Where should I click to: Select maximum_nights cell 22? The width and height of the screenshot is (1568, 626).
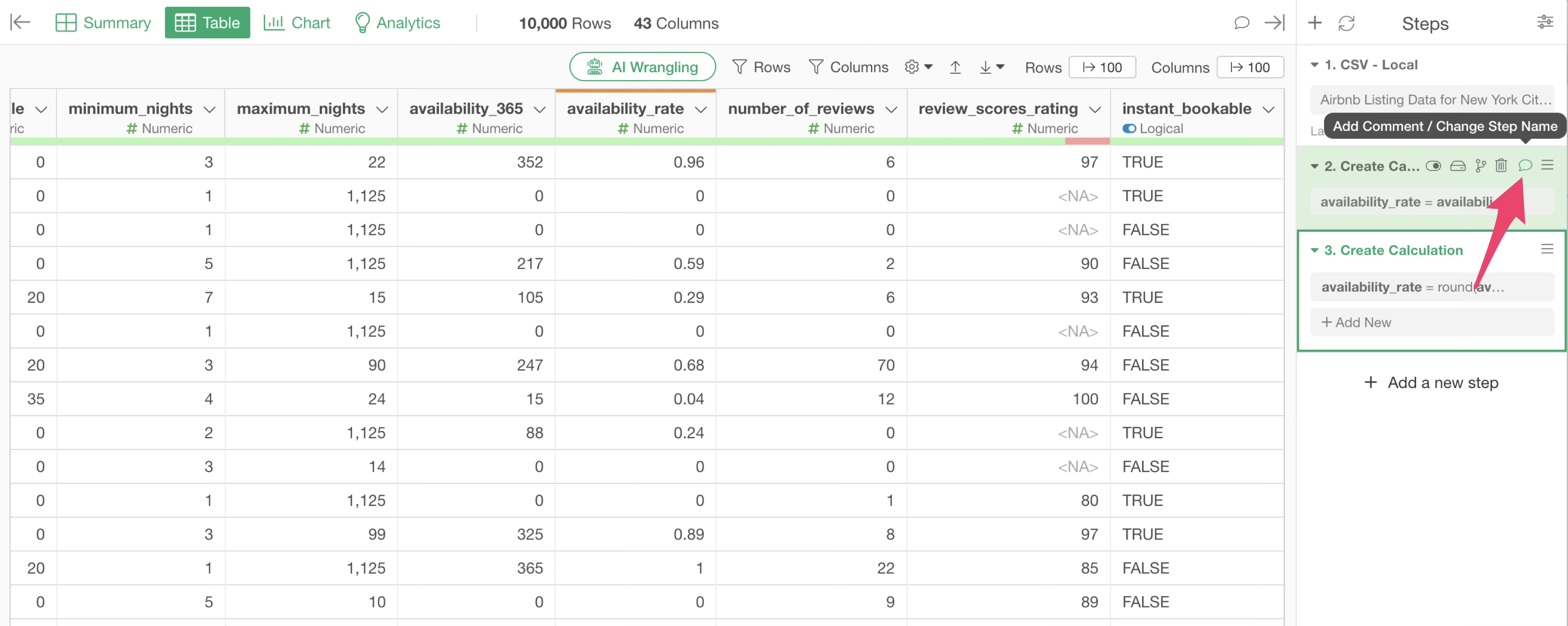click(x=311, y=162)
